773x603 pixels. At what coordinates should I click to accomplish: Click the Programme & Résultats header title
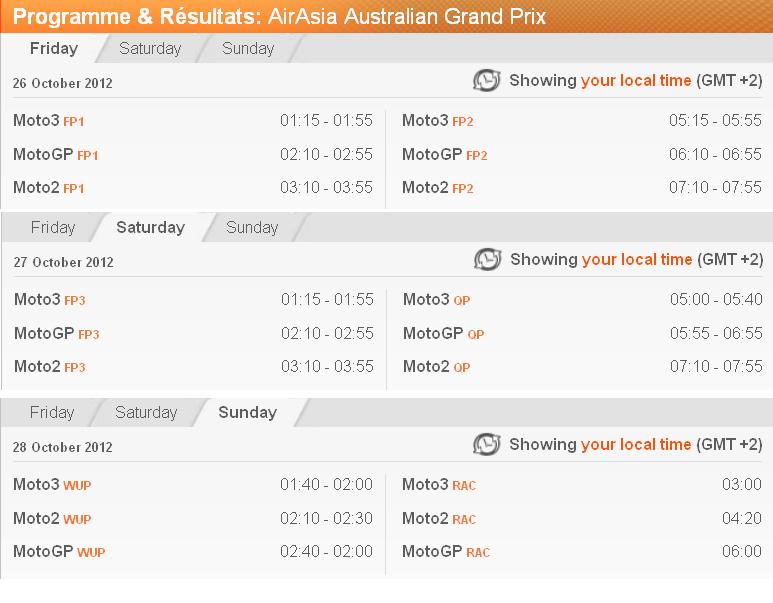tap(279, 16)
